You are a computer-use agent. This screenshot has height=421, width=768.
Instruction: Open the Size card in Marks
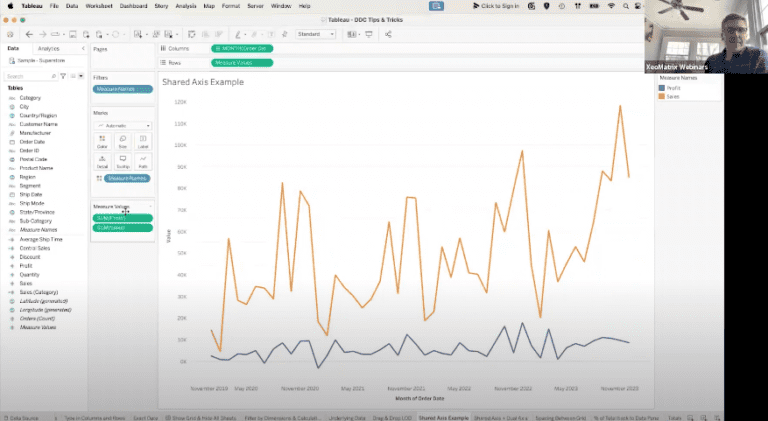click(123, 141)
